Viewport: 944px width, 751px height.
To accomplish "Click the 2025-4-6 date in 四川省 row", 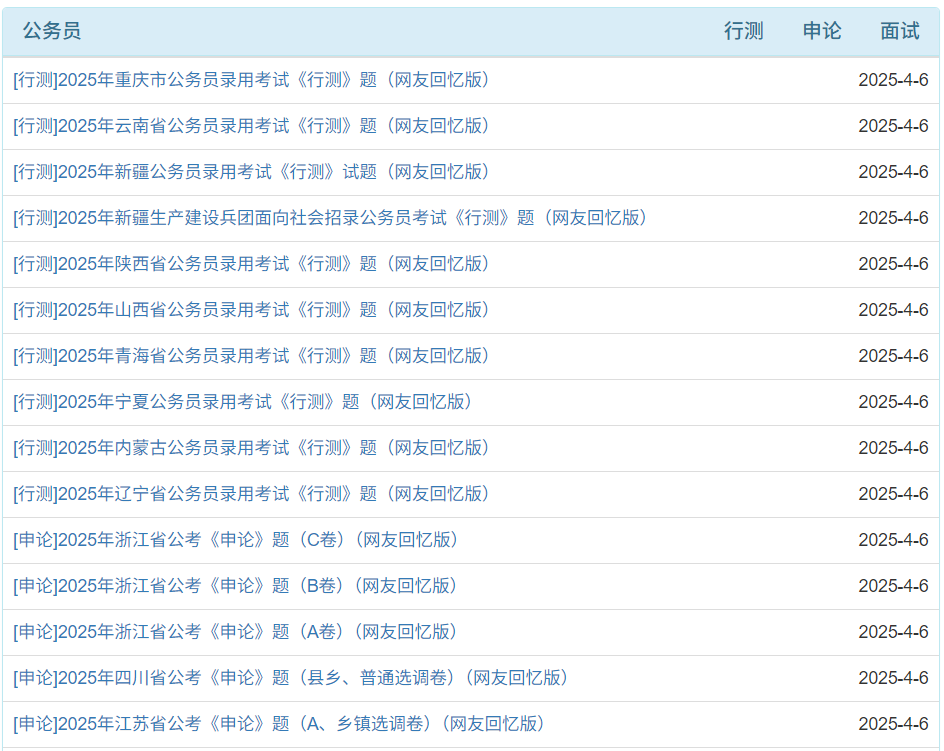I will click(x=893, y=678).
